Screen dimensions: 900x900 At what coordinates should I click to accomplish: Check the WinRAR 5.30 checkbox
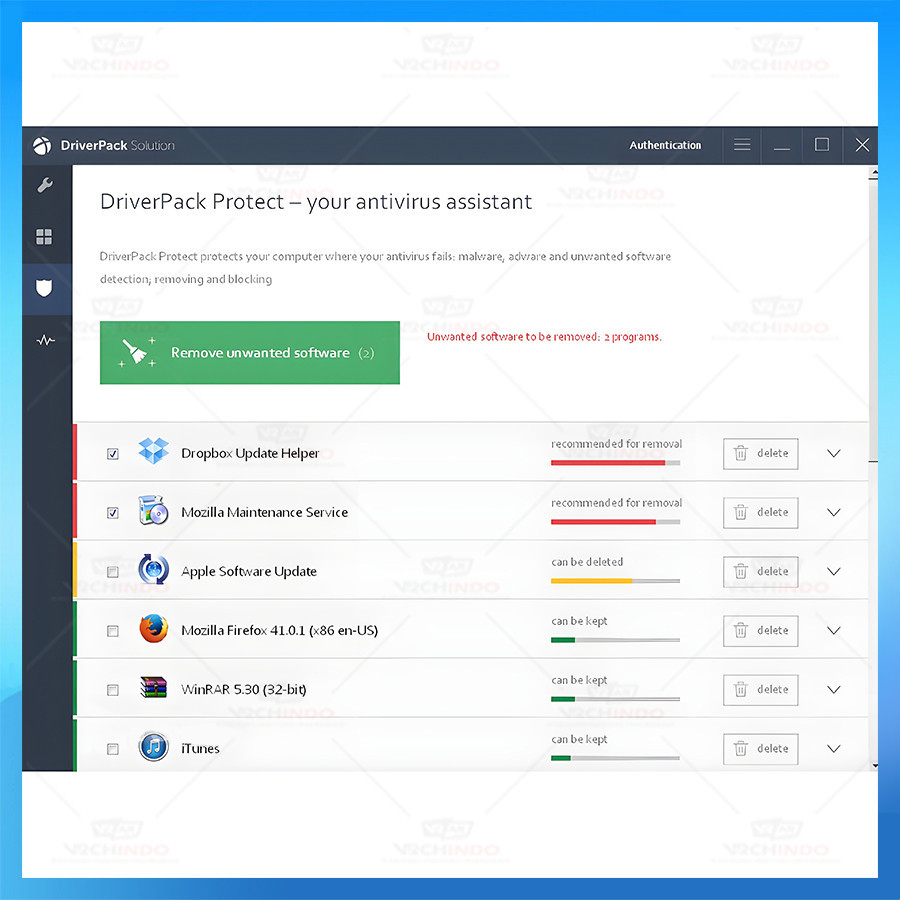(x=113, y=690)
